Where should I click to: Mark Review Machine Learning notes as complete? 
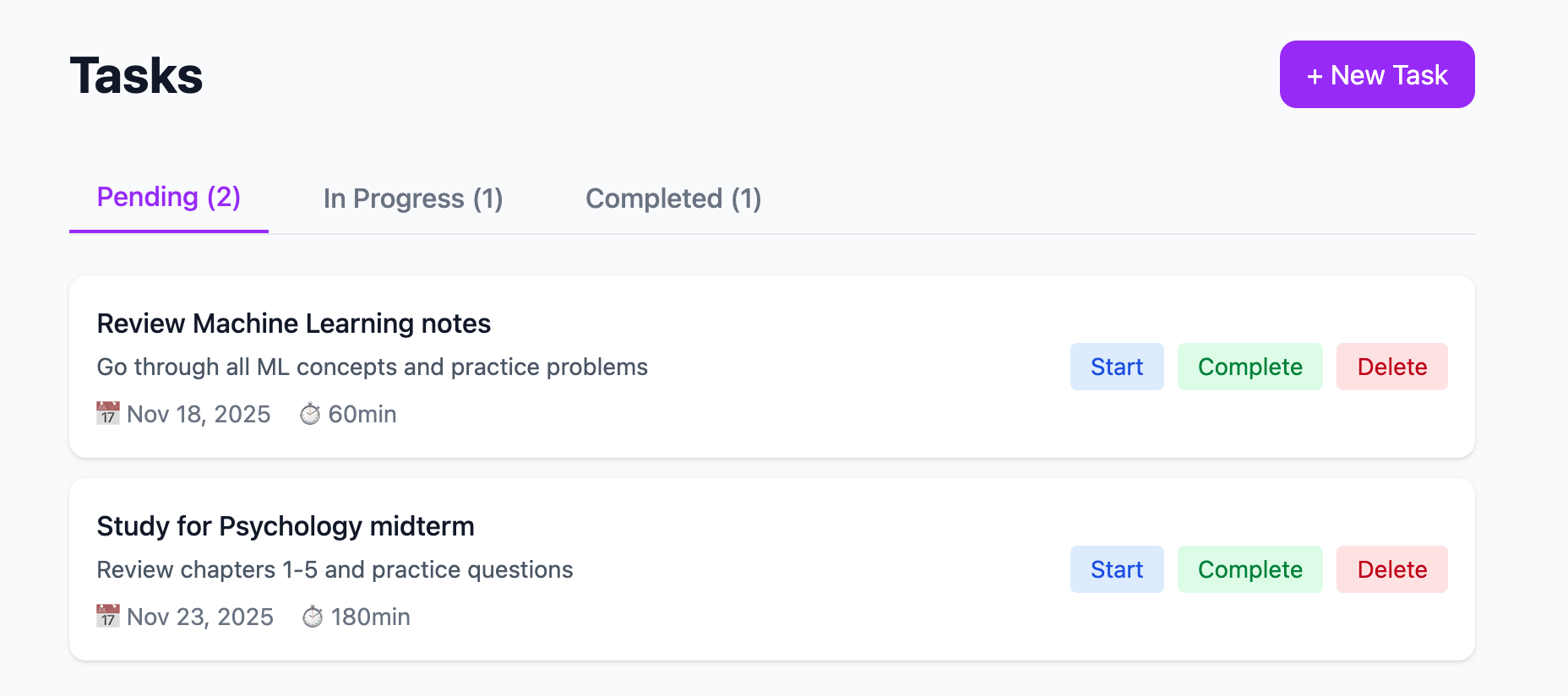tap(1249, 367)
